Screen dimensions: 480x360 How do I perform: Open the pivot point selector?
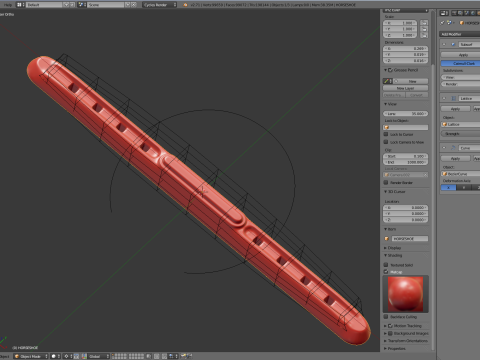68,356
